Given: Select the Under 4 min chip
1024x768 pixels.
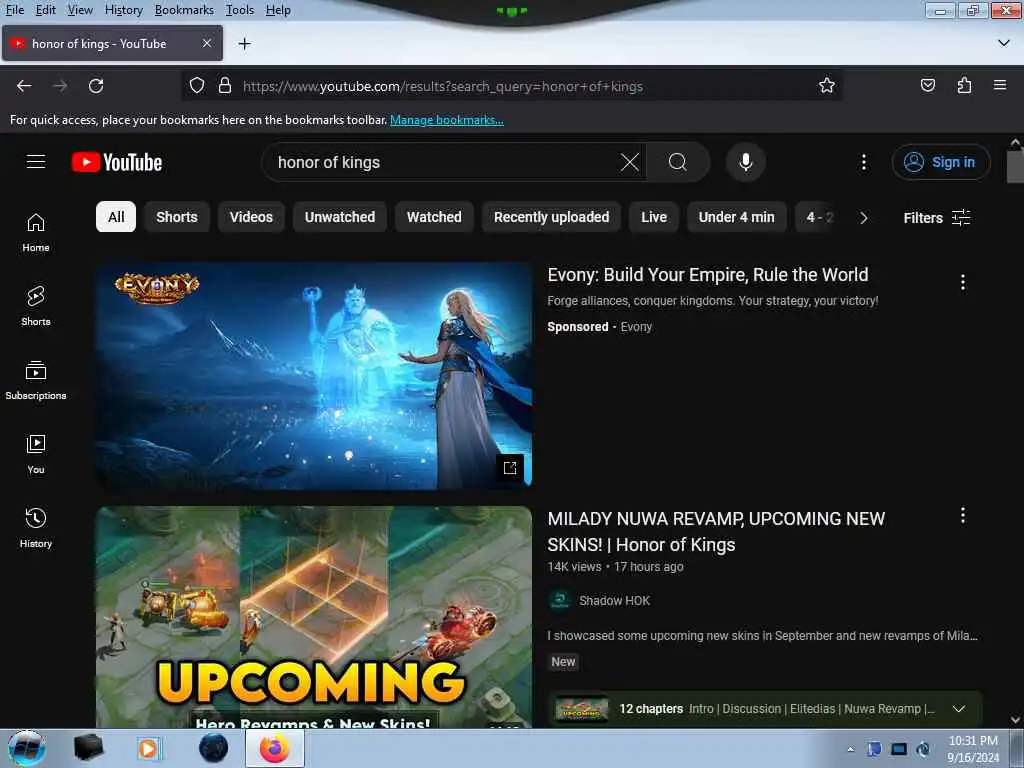Looking at the screenshot, I should 736,217.
